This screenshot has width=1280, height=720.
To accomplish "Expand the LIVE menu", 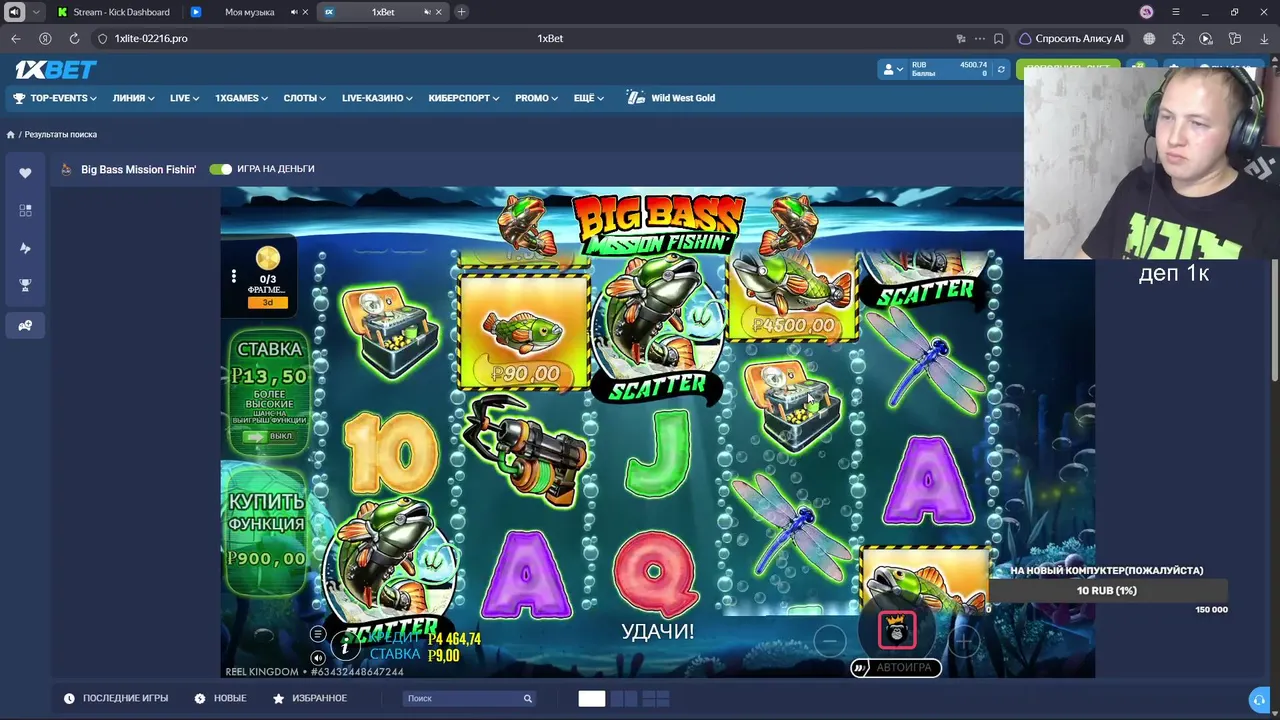I will pos(185,98).
